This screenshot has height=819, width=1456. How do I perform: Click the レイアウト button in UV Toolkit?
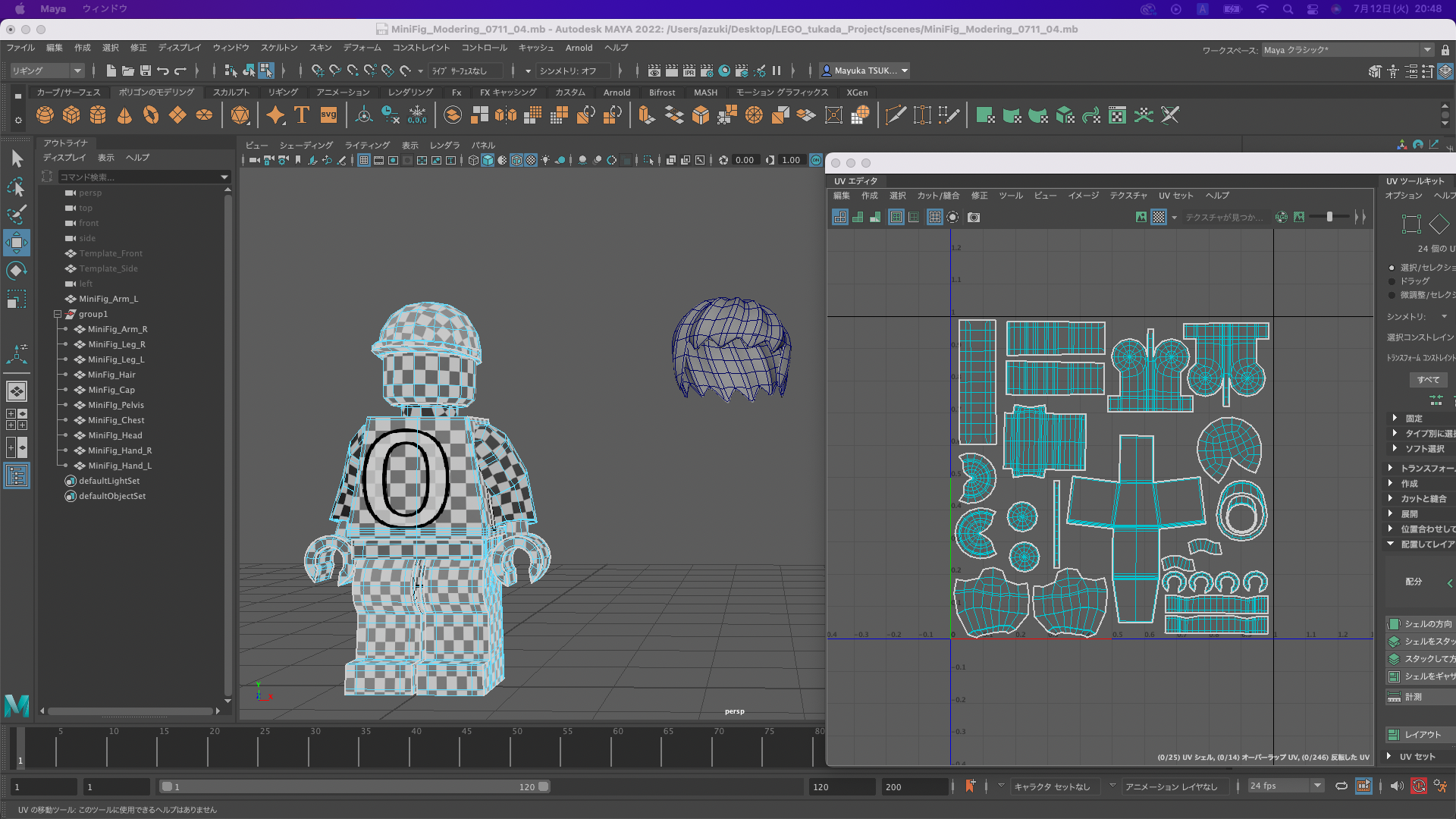1420,735
